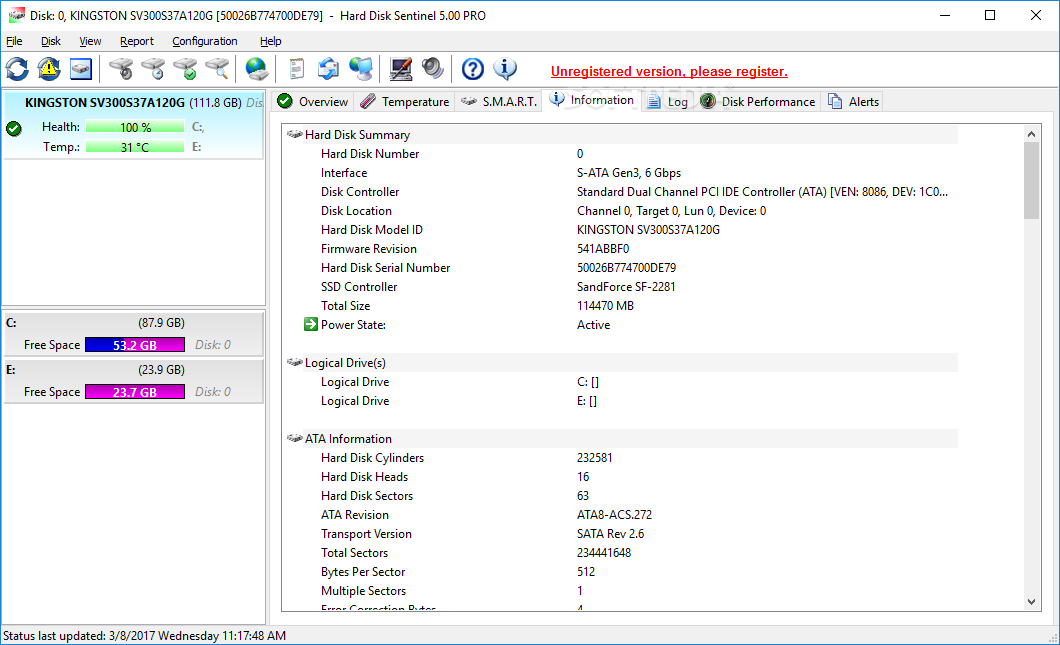This screenshot has height=645, width=1060.
Task: Click the Temp. 31 °C green bar
Action: (x=135, y=147)
